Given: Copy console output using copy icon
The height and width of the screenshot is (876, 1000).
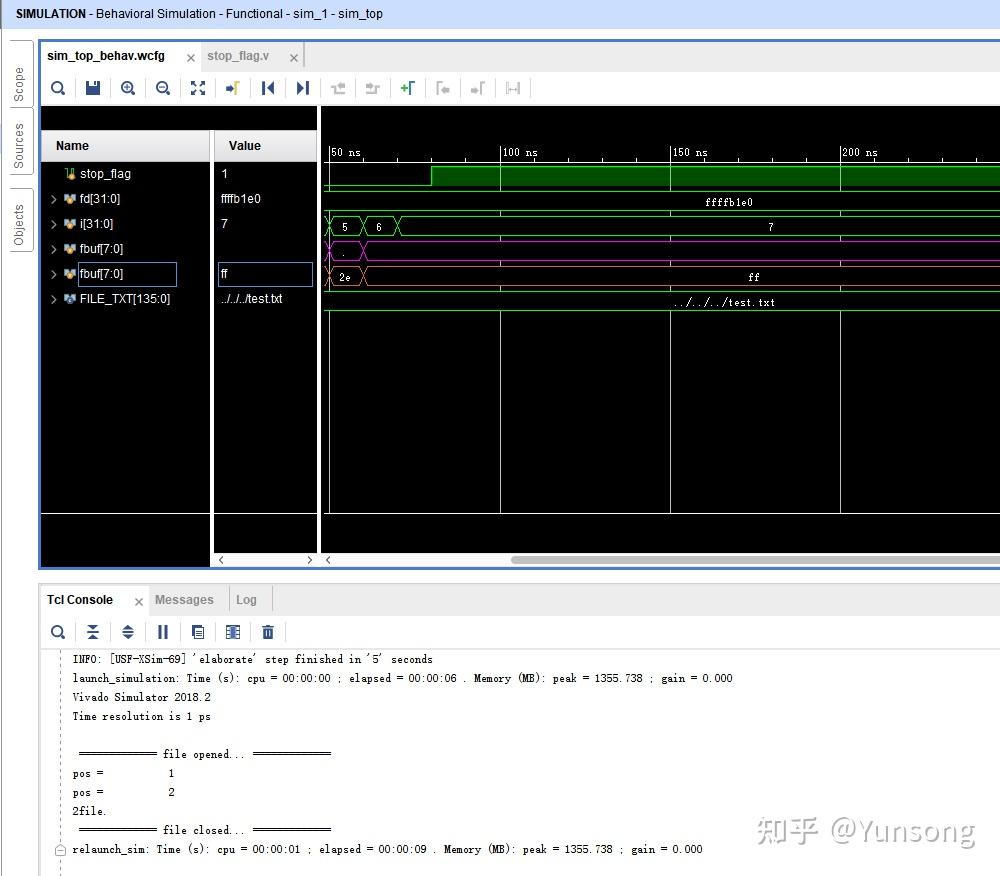Looking at the screenshot, I should pyautogui.click(x=198, y=632).
